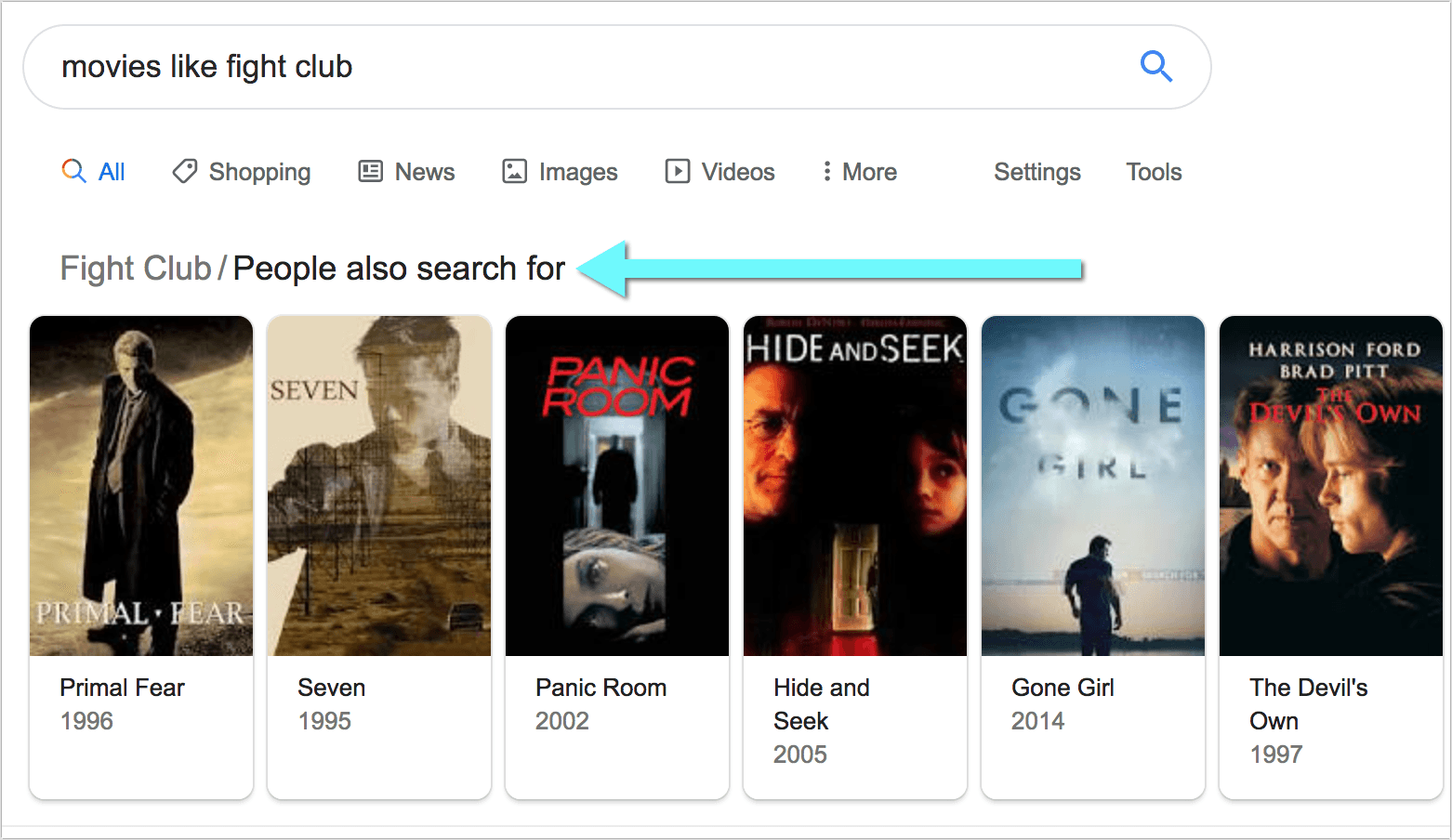Open The Devil's Own poster
This screenshot has height=840, width=1452.
tap(1331, 486)
